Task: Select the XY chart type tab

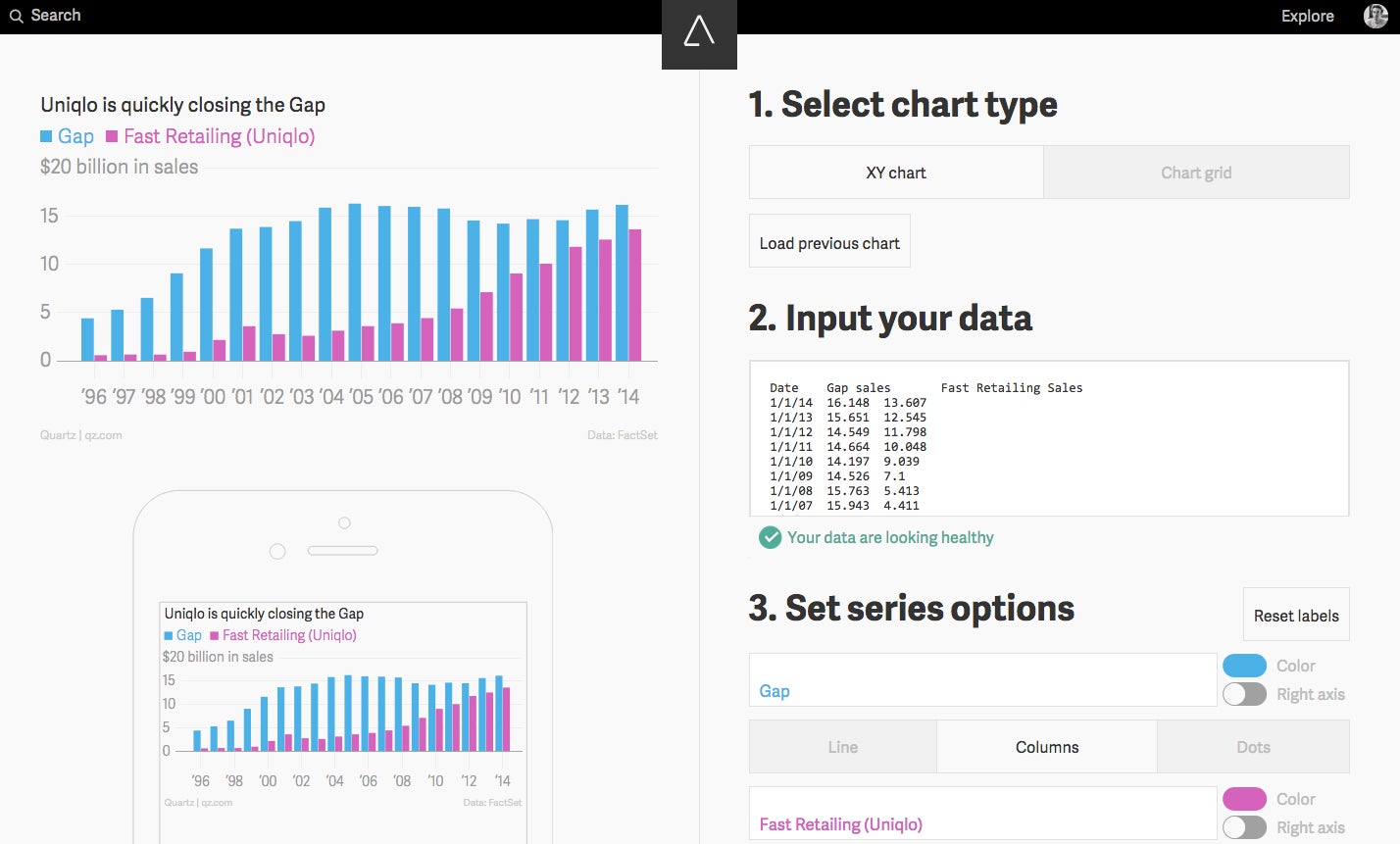Action: coord(896,173)
